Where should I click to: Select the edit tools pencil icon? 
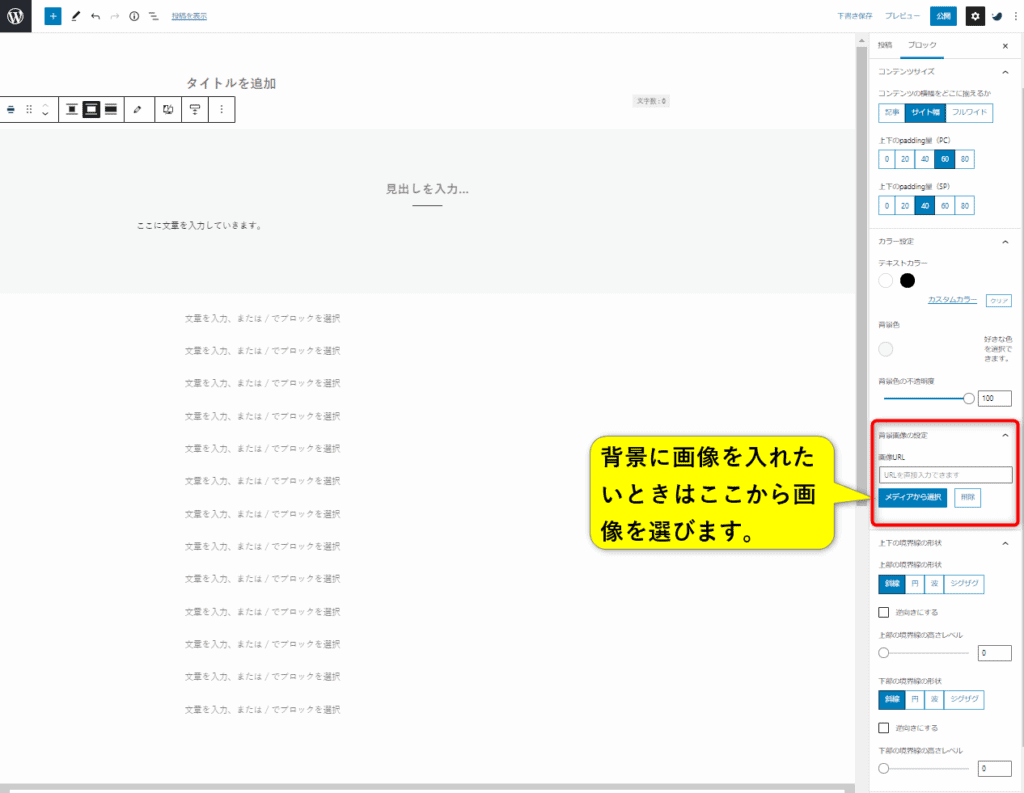[x=76, y=16]
